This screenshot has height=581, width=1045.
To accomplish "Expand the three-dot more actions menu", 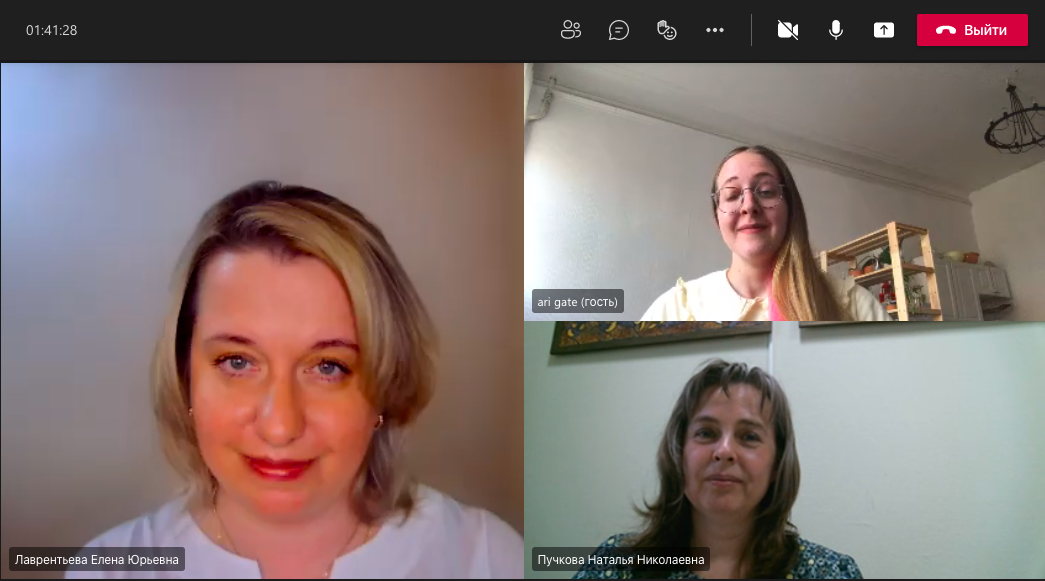I will [x=715, y=30].
